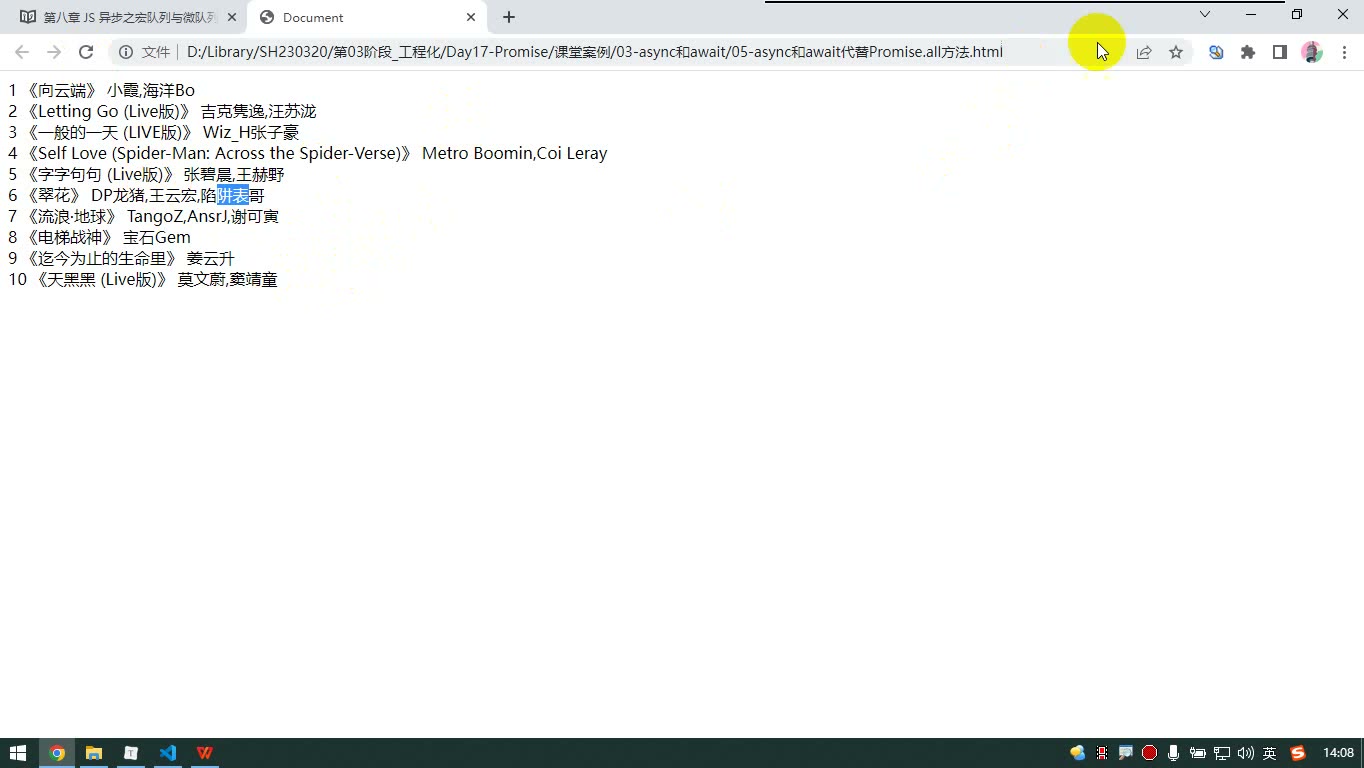
Task: Open File Explorer from the taskbar
Action: (x=94, y=753)
